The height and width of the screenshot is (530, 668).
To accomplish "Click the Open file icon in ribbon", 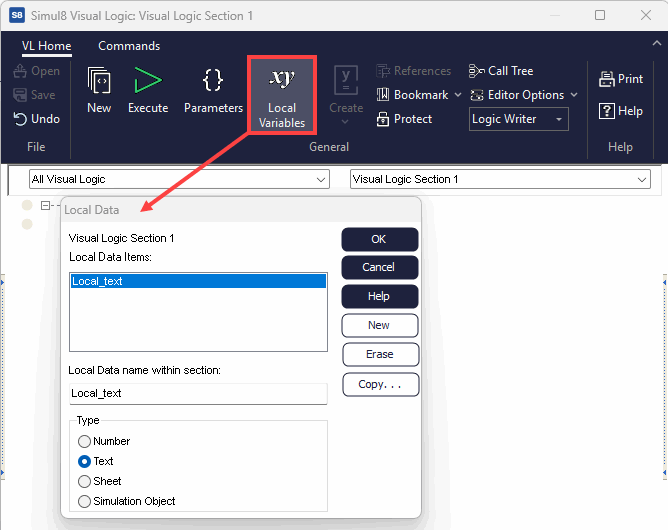I will (20, 71).
